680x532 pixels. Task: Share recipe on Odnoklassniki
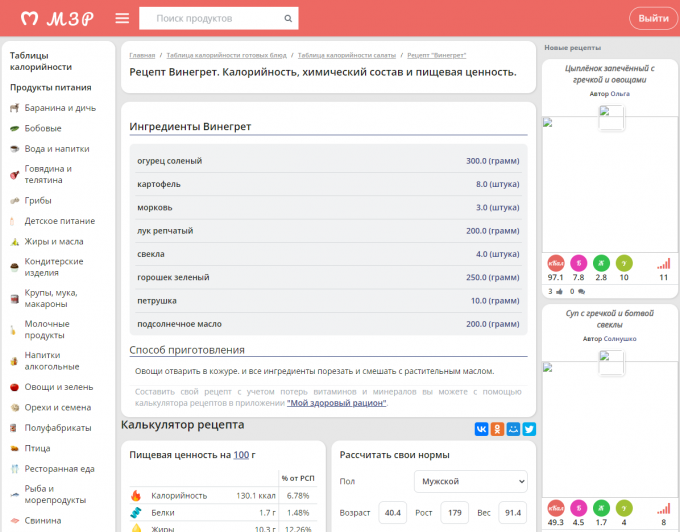pos(497,429)
